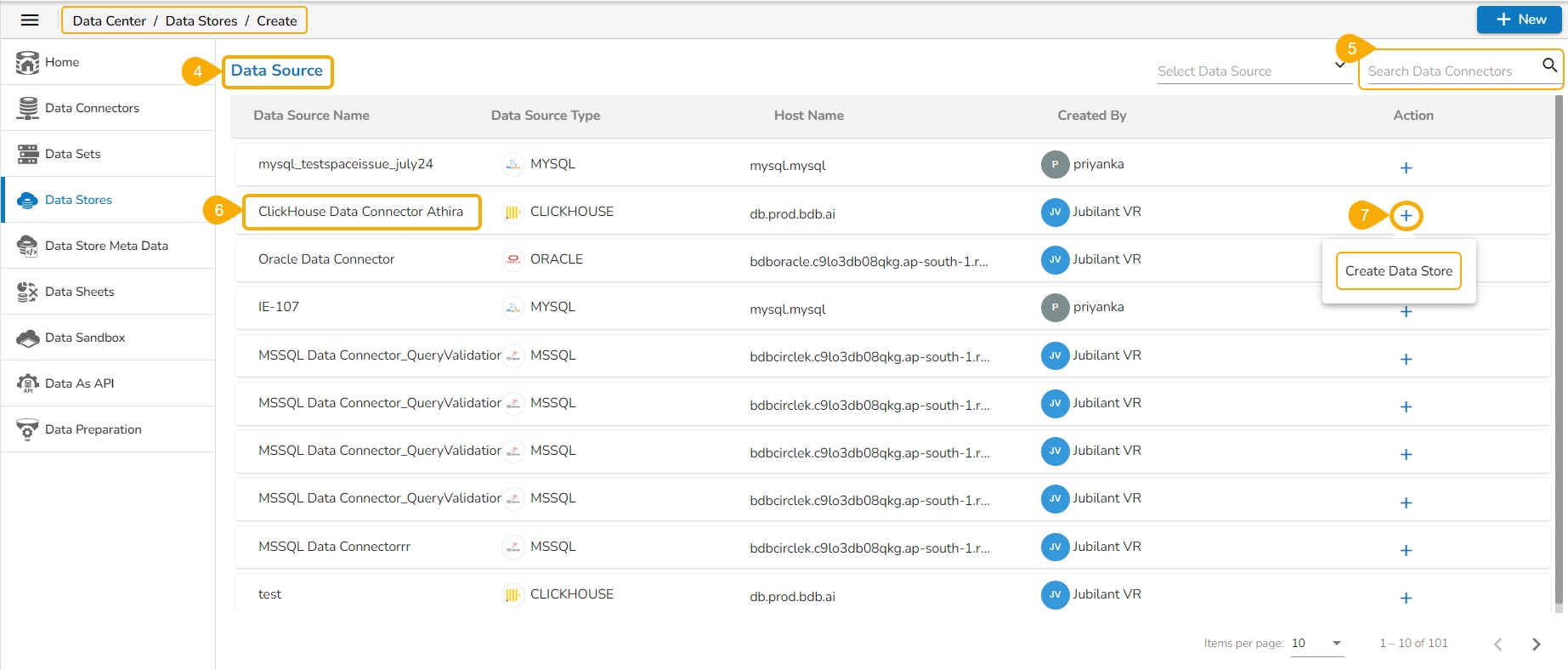The height and width of the screenshot is (670, 1568).
Task: Select Data Sets in sidebar
Action: 73,154
